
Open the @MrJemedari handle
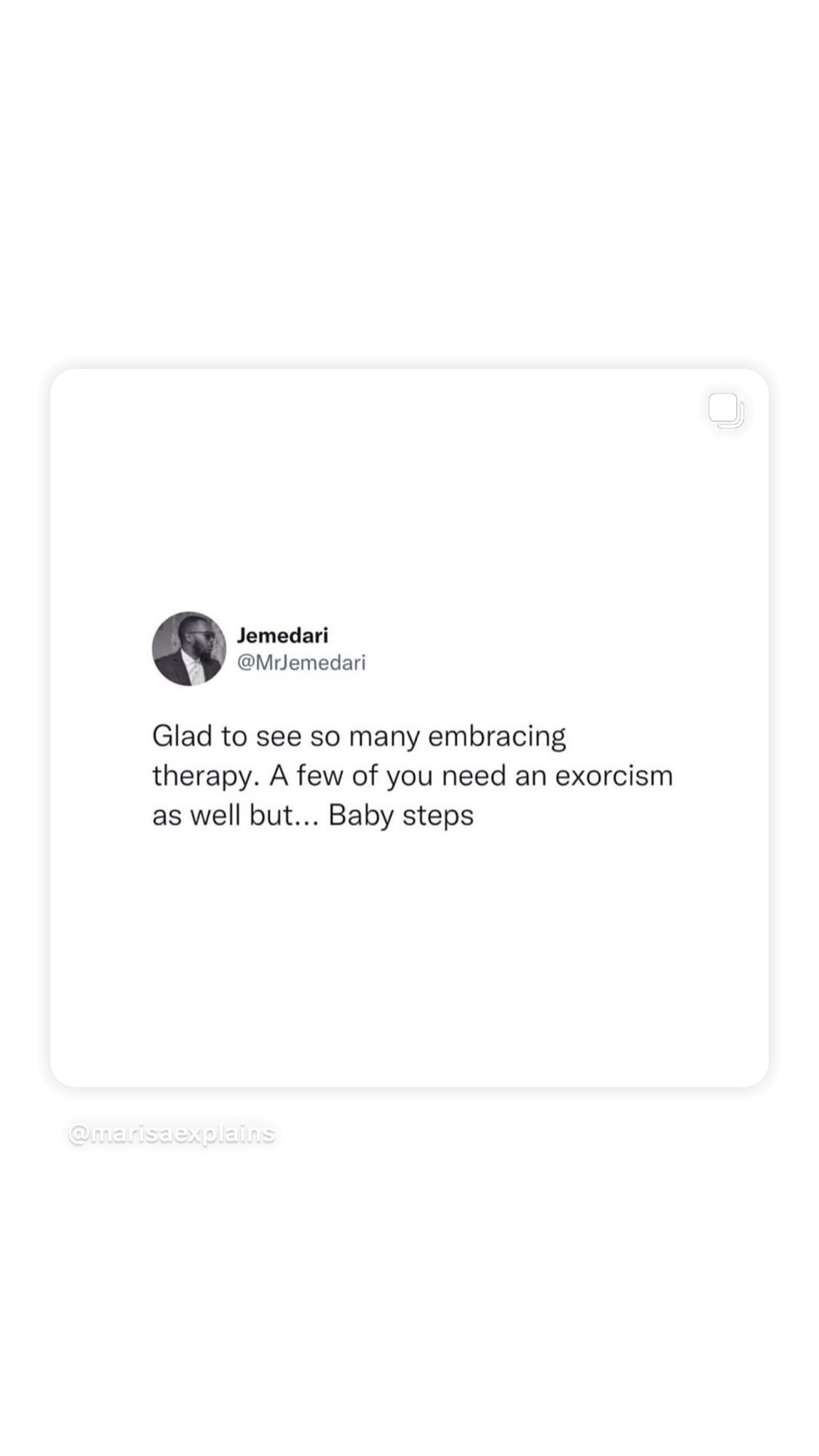pos(302,662)
